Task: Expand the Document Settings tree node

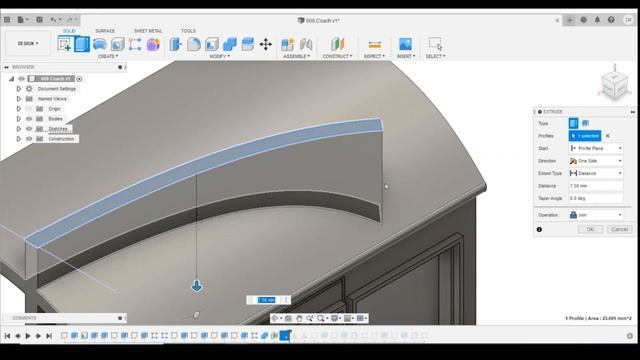Action: 18,89
